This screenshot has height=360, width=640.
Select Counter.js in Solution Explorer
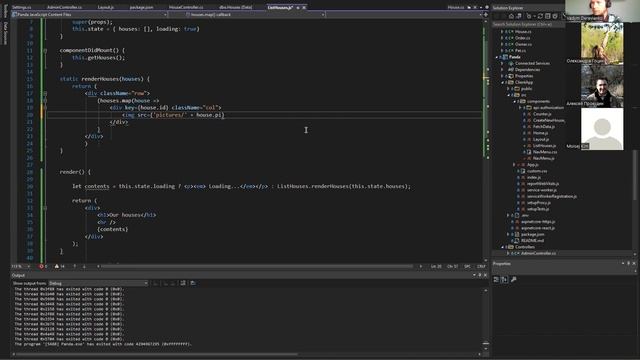coord(542,114)
